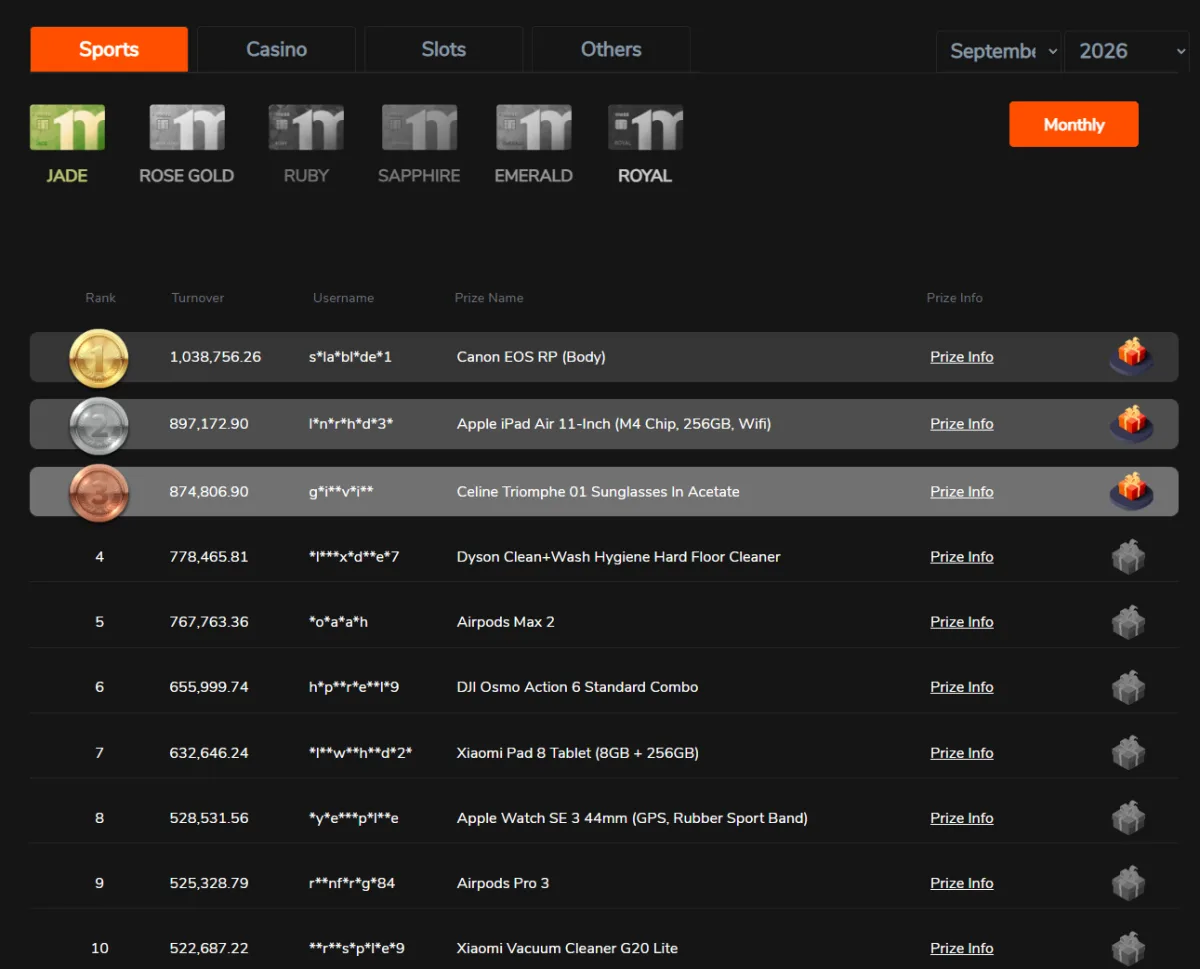Switch to the Casino tab
The width and height of the screenshot is (1200, 969).
[x=276, y=49]
